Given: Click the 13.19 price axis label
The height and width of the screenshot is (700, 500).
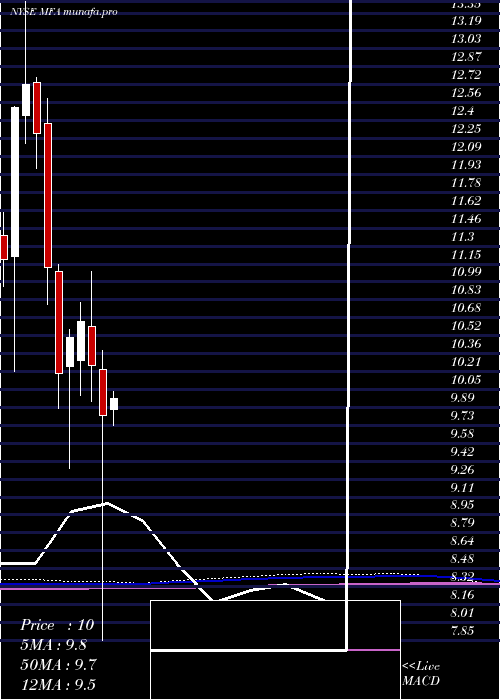Looking at the screenshot, I should pos(466,21).
